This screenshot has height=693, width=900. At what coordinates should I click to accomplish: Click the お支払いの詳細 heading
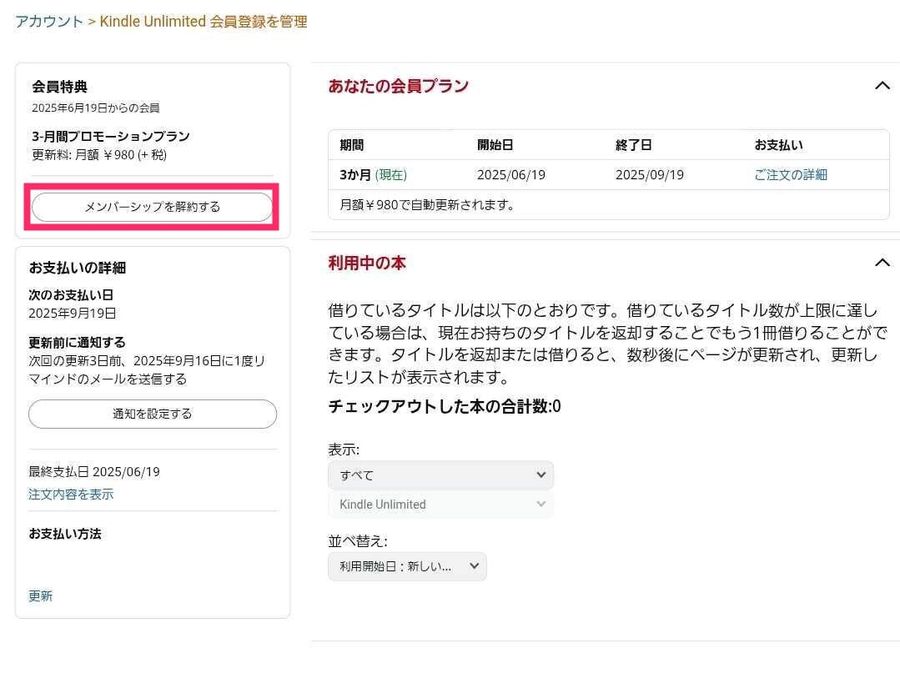pyautogui.click(x=77, y=268)
